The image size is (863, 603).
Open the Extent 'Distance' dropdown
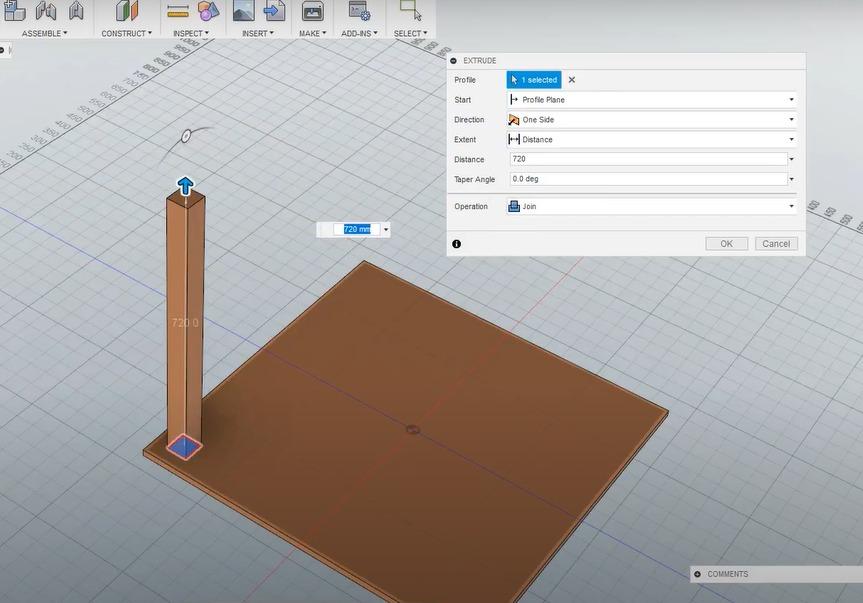(651, 139)
